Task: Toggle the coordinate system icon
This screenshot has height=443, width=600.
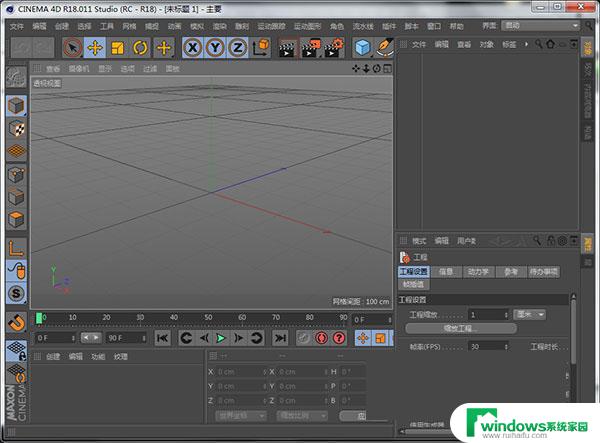Action: [x=261, y=48]
